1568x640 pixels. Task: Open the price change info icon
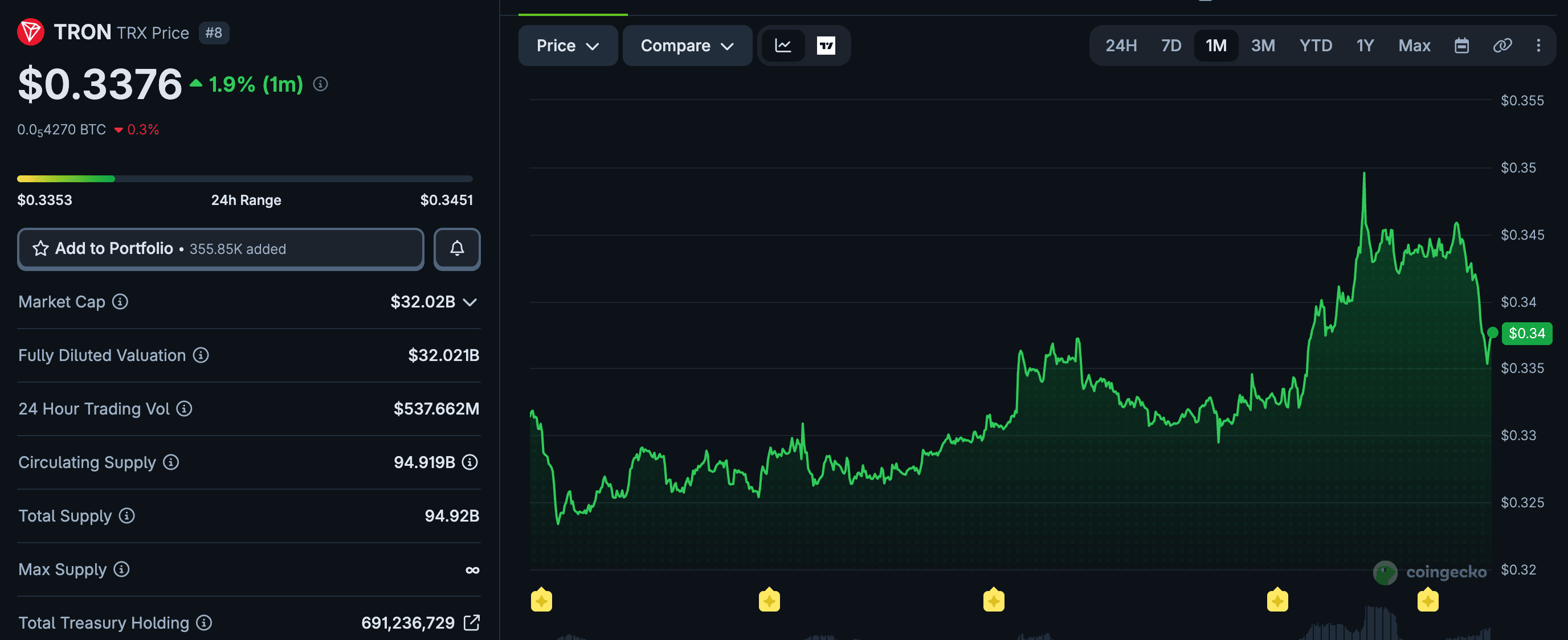pos(320,84)
